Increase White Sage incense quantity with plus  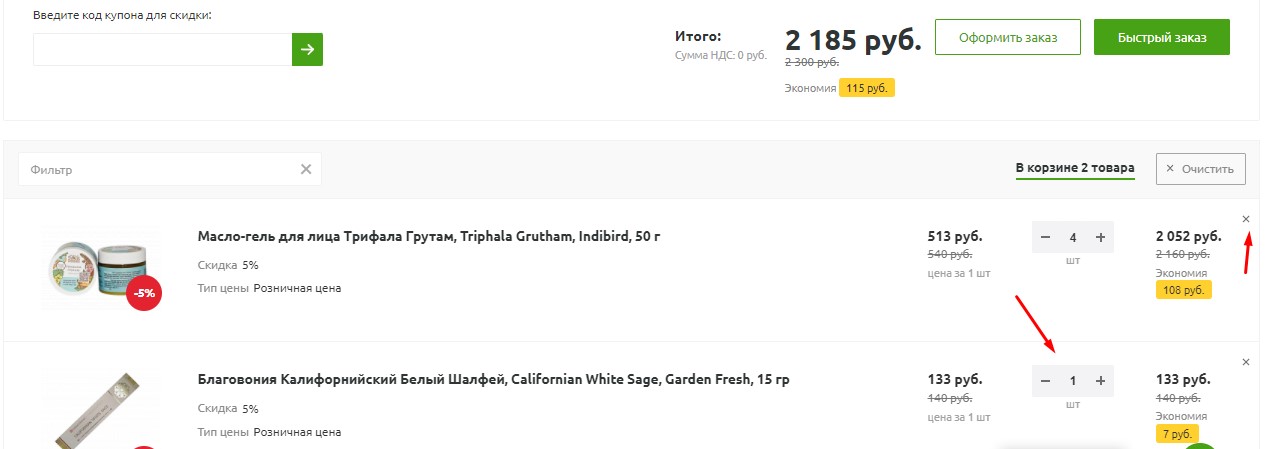coord(1100,381)
